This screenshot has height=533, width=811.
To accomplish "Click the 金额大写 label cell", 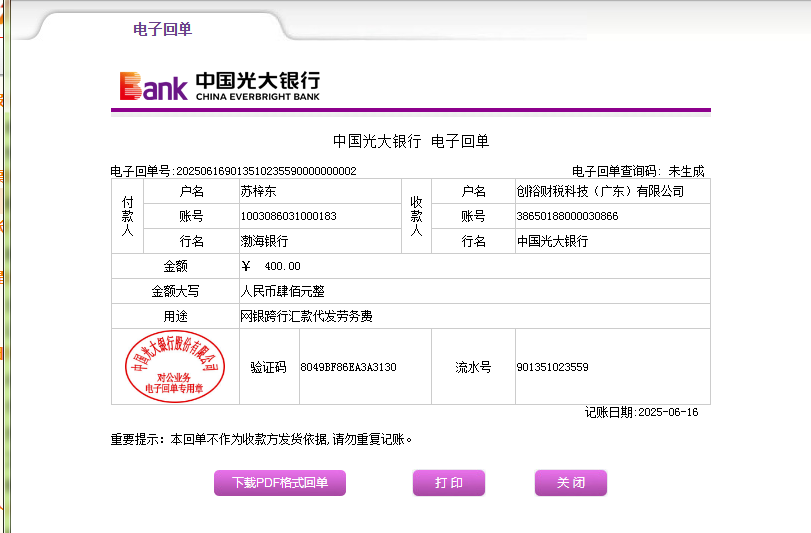I will (x=175, y=291).
